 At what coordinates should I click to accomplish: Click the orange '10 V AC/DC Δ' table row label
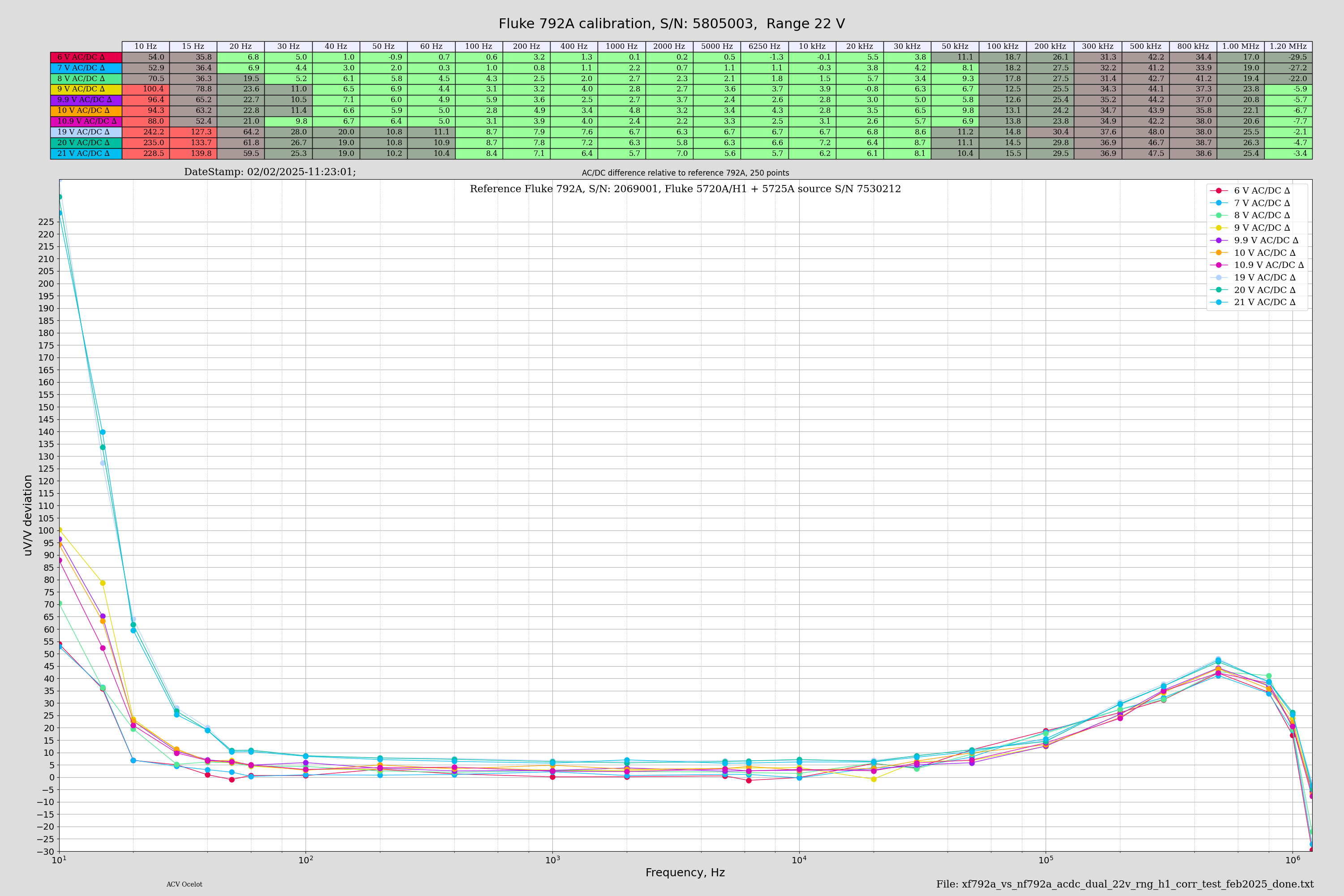[x=86, y=111]
